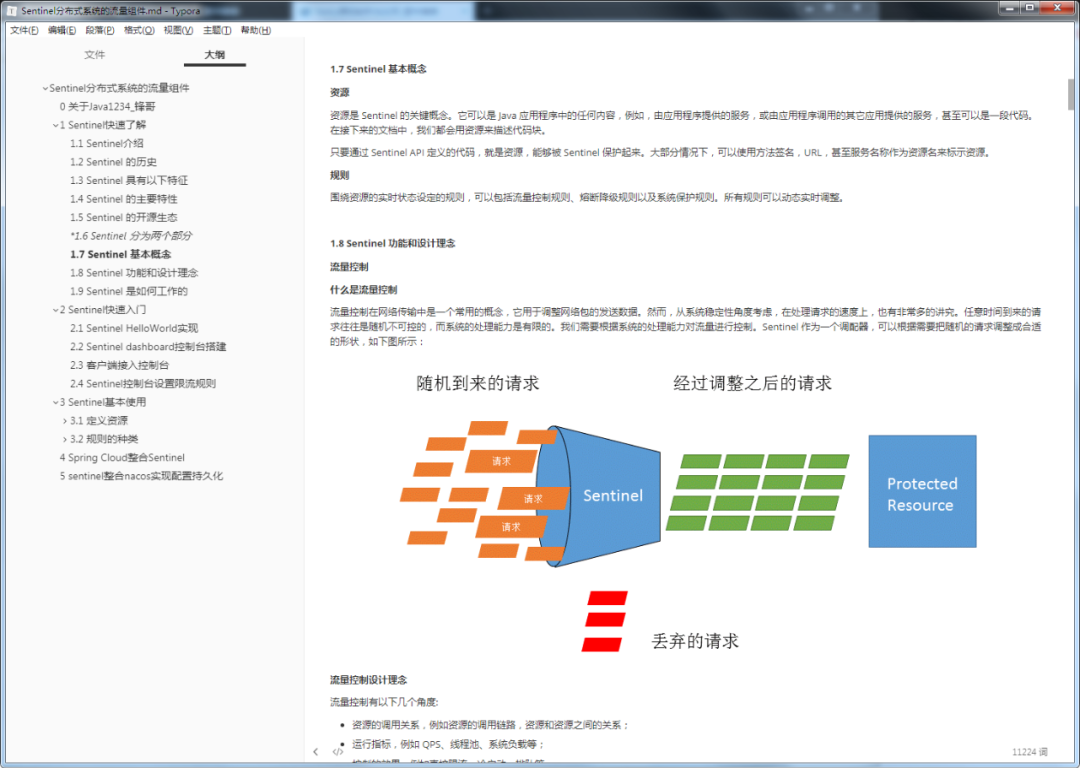Screen dimensions: 1080x768
Task: Open the 主题(T) menu
Action: (x=217, y=30)
